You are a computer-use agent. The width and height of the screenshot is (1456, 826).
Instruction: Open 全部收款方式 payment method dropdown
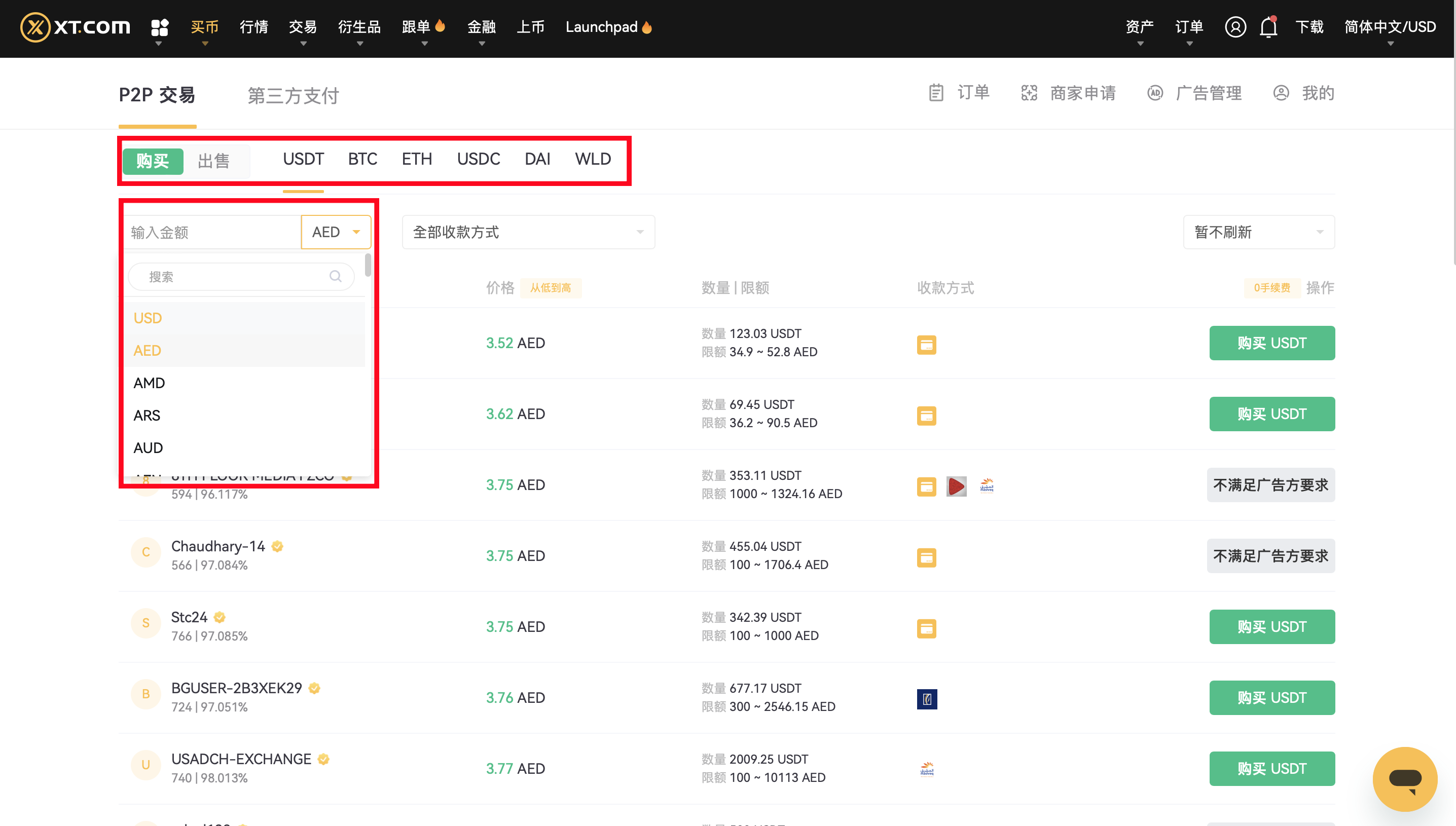(528, 232)
